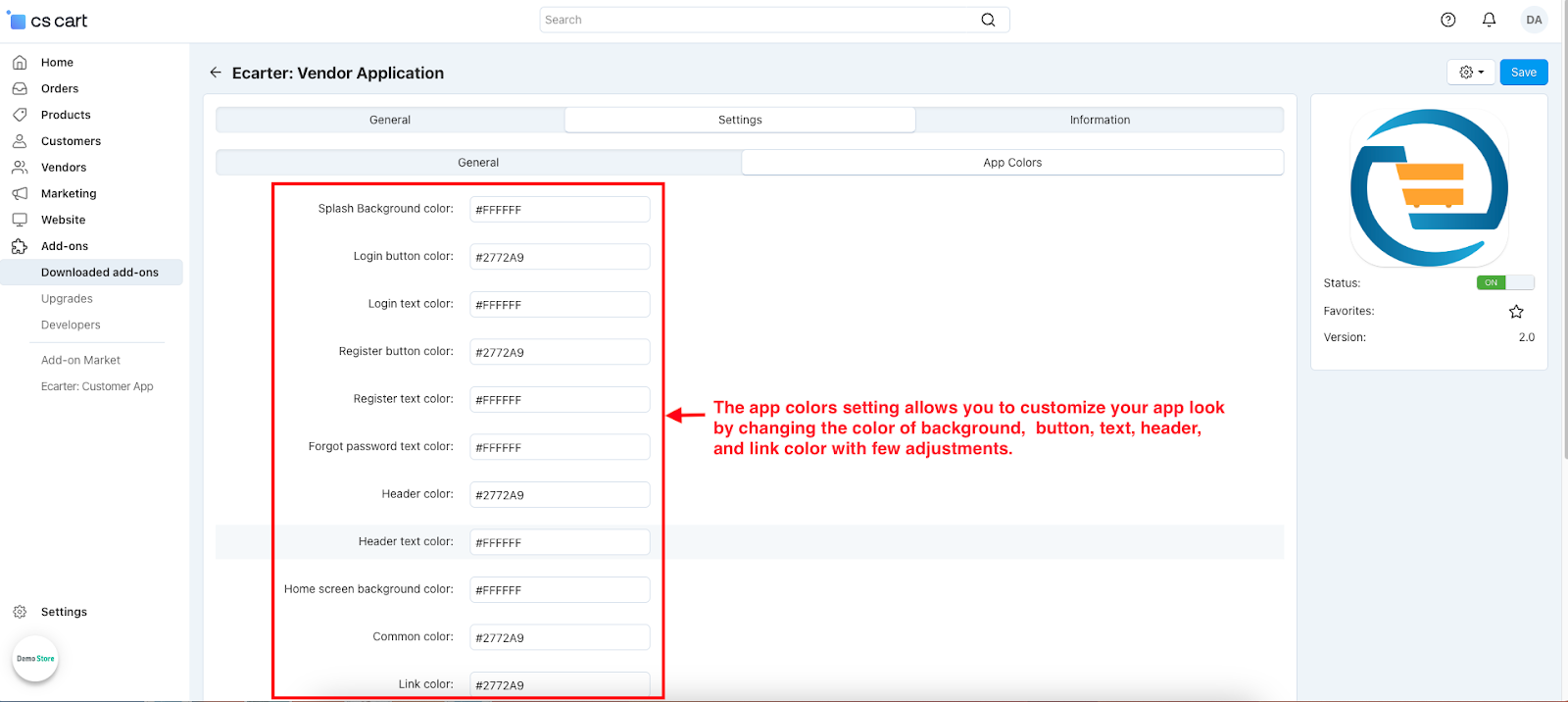Switch to the General sub-tab
The width and height of the screenshot is (1568, 702).
[478, 163]
